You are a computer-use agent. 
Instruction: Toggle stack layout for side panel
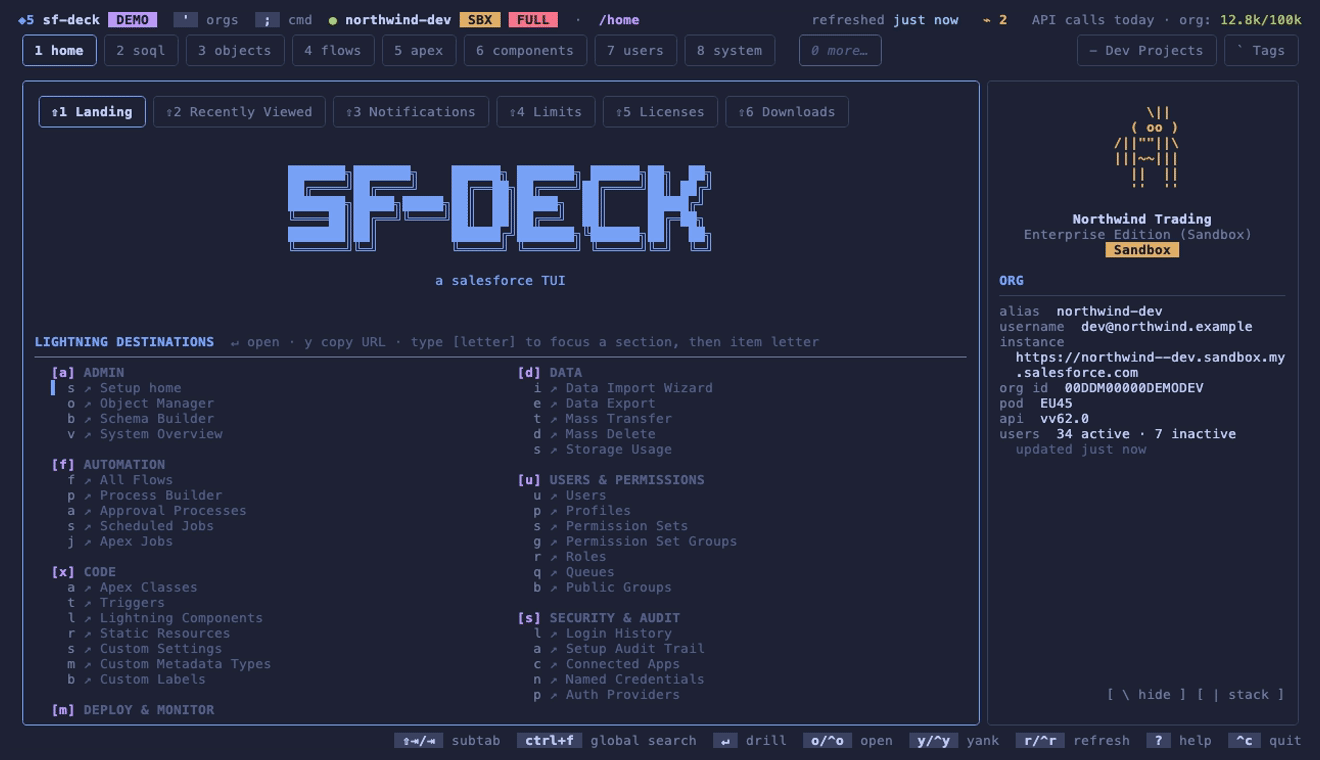point(1241,695)
